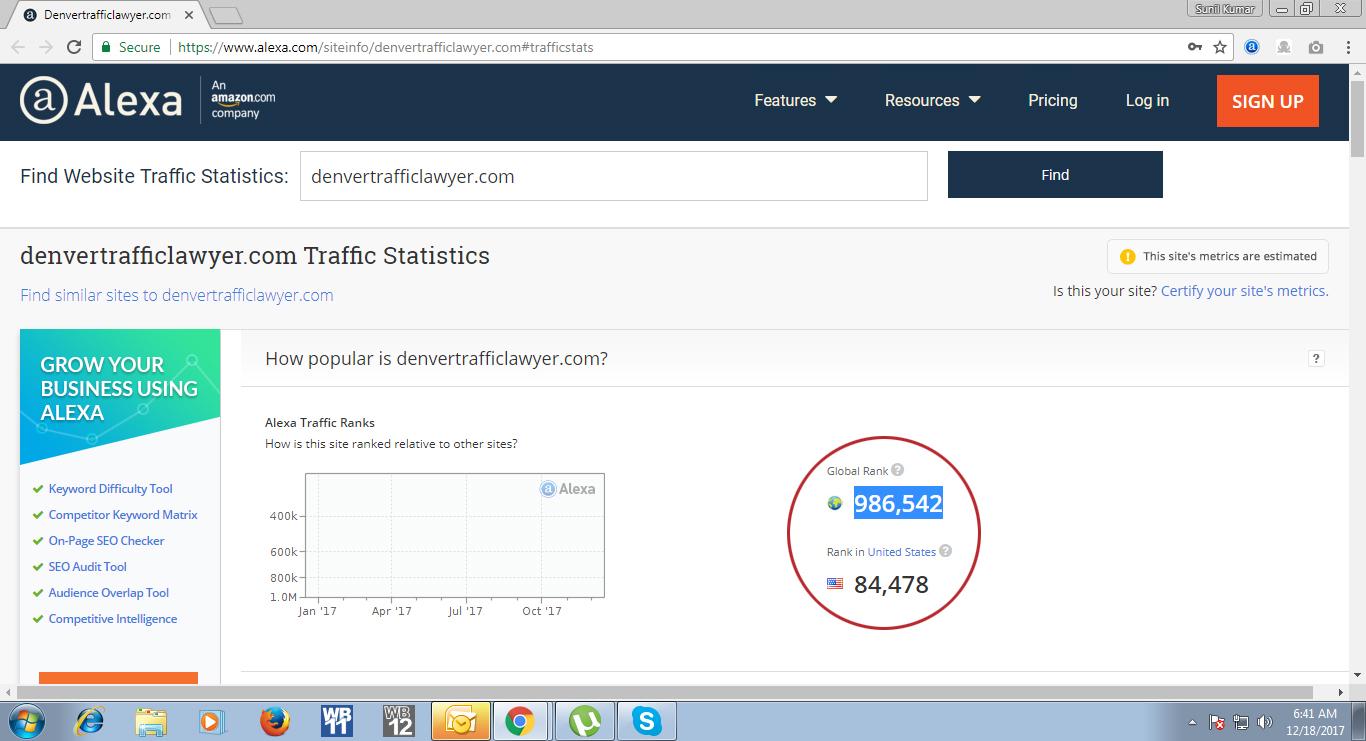Launch uTorrent from the taskbar
This screenshot has height=741, width=1366.
pyautogui.click(x=584, y=719)
